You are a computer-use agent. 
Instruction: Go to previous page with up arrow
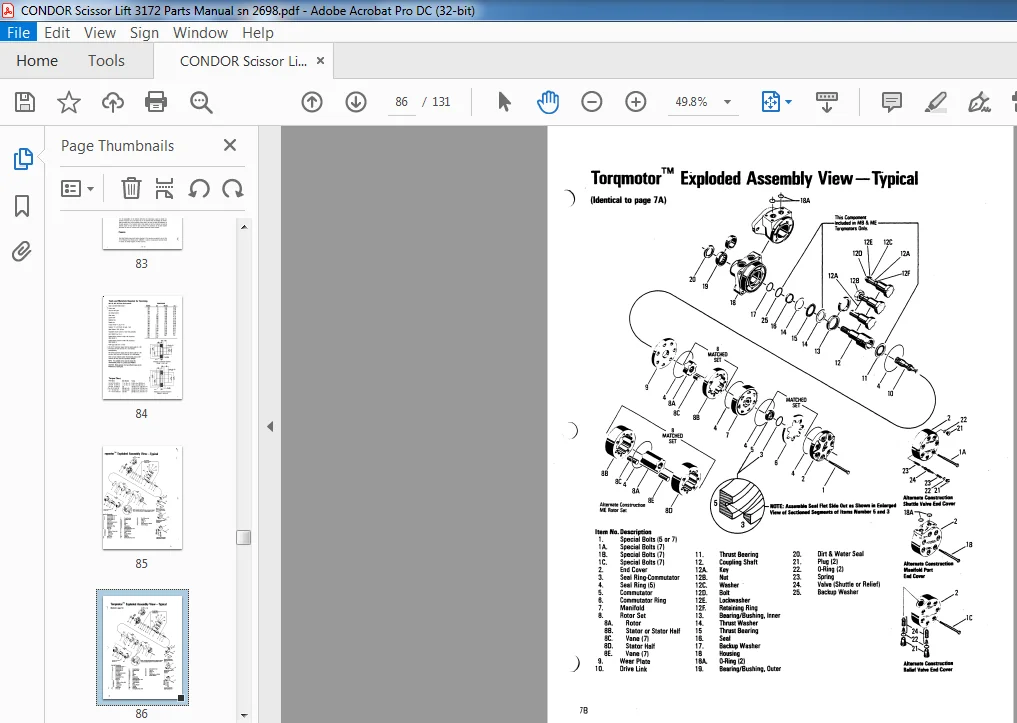pyautogui.click(x=312, y=102)
